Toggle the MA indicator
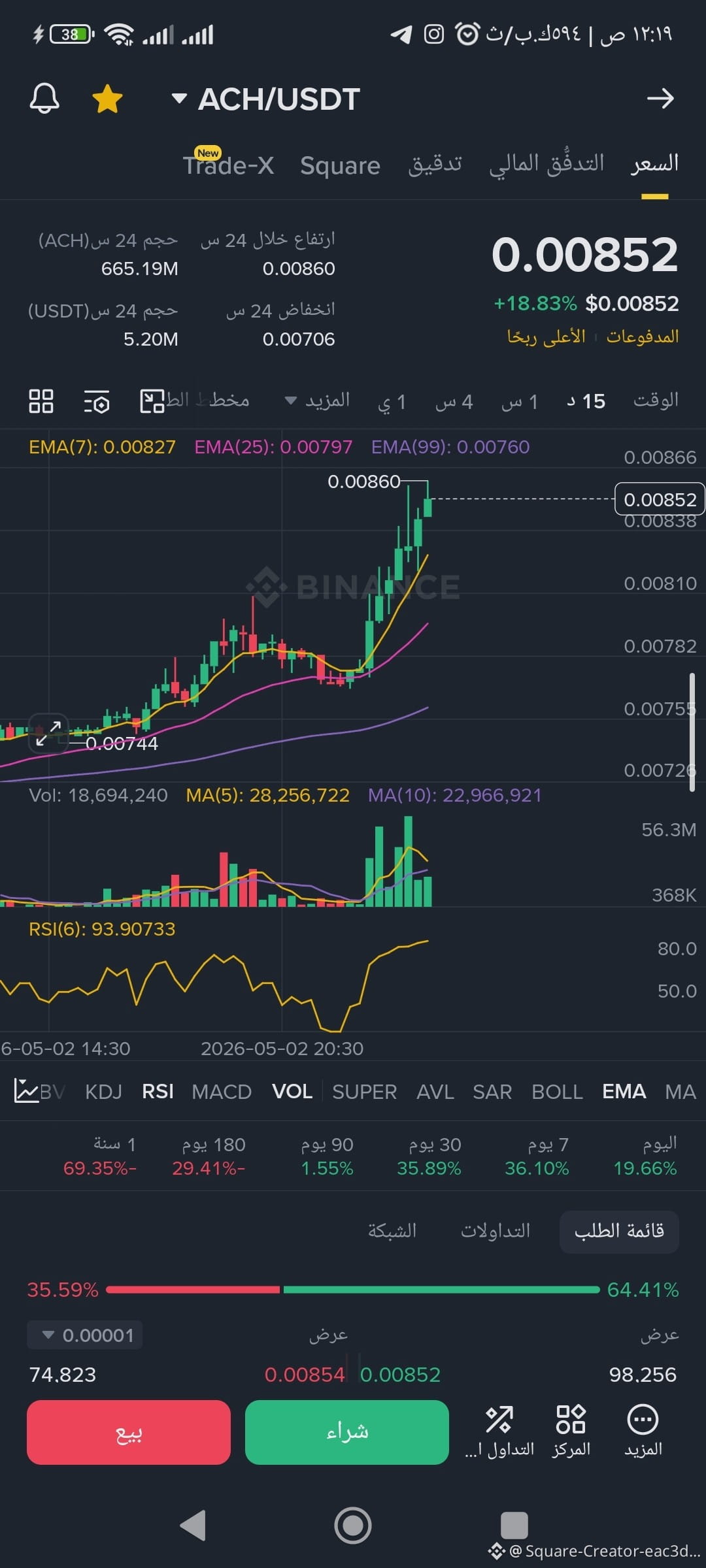 [681, 1092]
